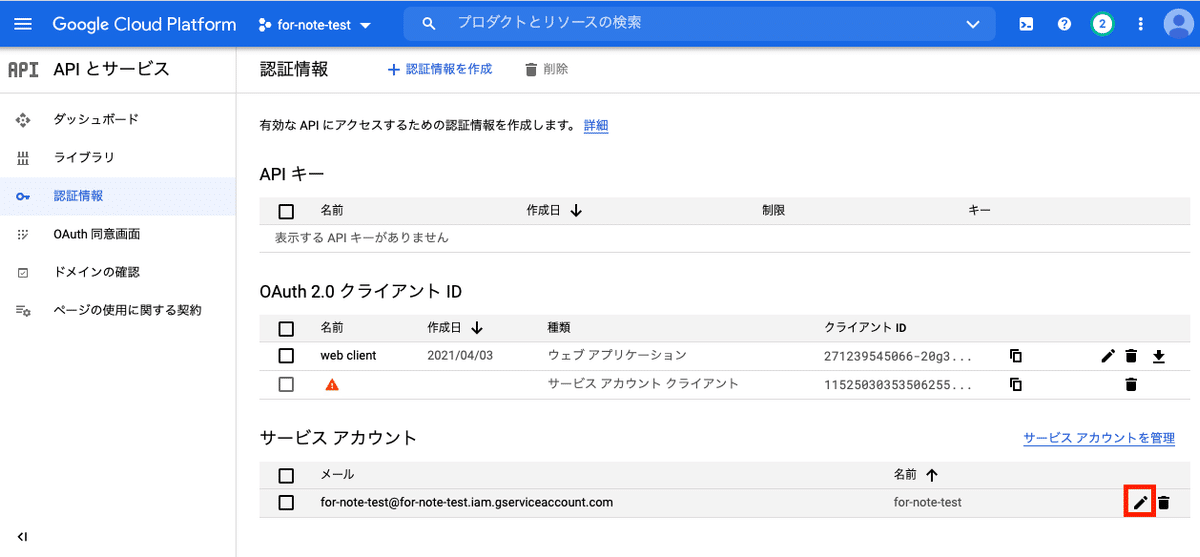1200x557 pixels.
Task: Open the for-note-test project selector
Action: click(x=314, y=24)
